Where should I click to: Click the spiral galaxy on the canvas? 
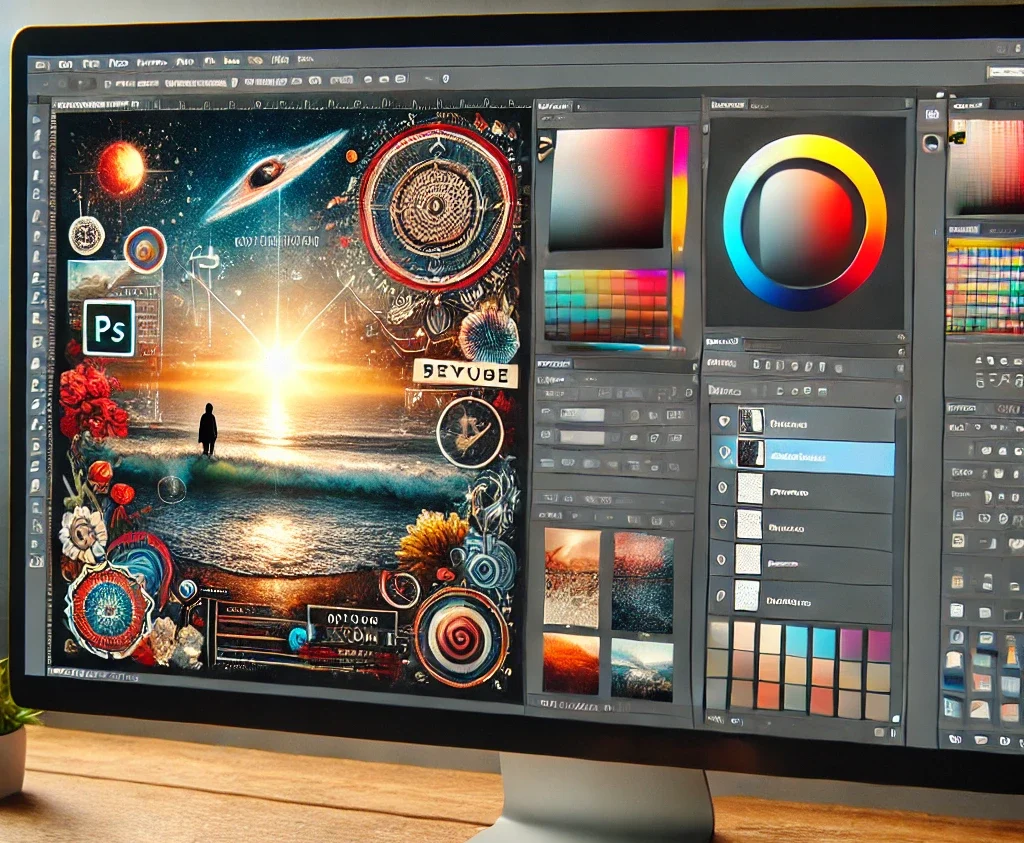click(274, 174)
